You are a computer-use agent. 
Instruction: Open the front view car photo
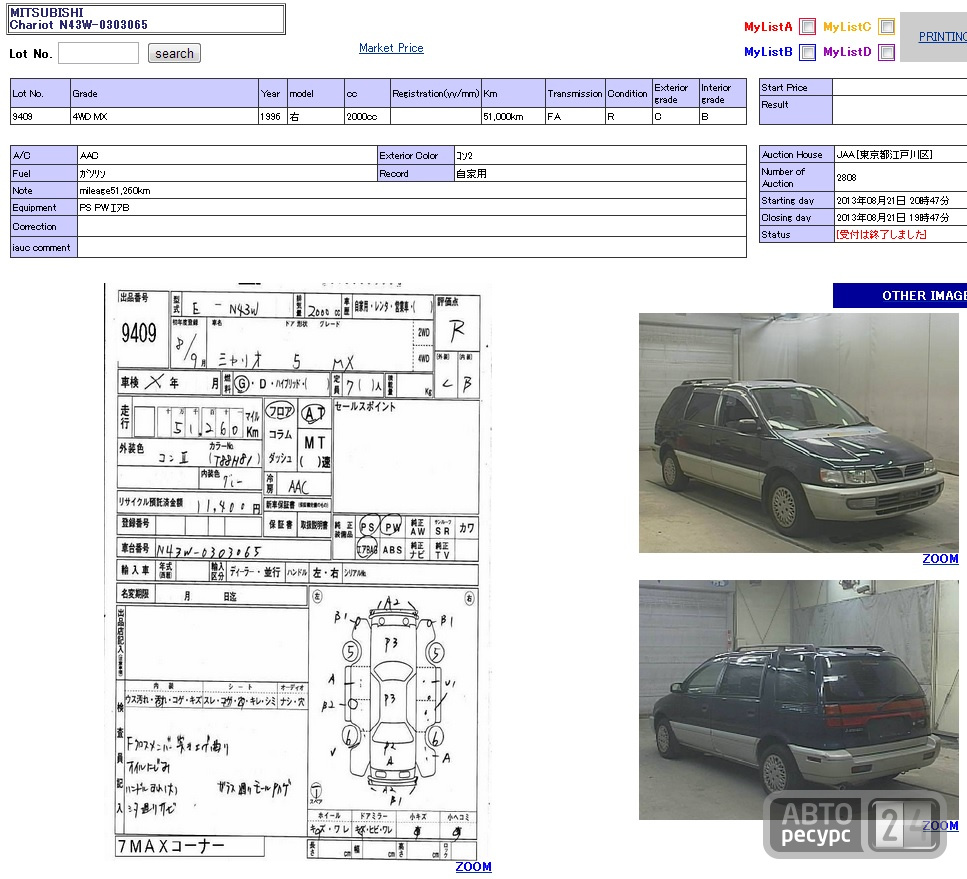coord(799,433)
